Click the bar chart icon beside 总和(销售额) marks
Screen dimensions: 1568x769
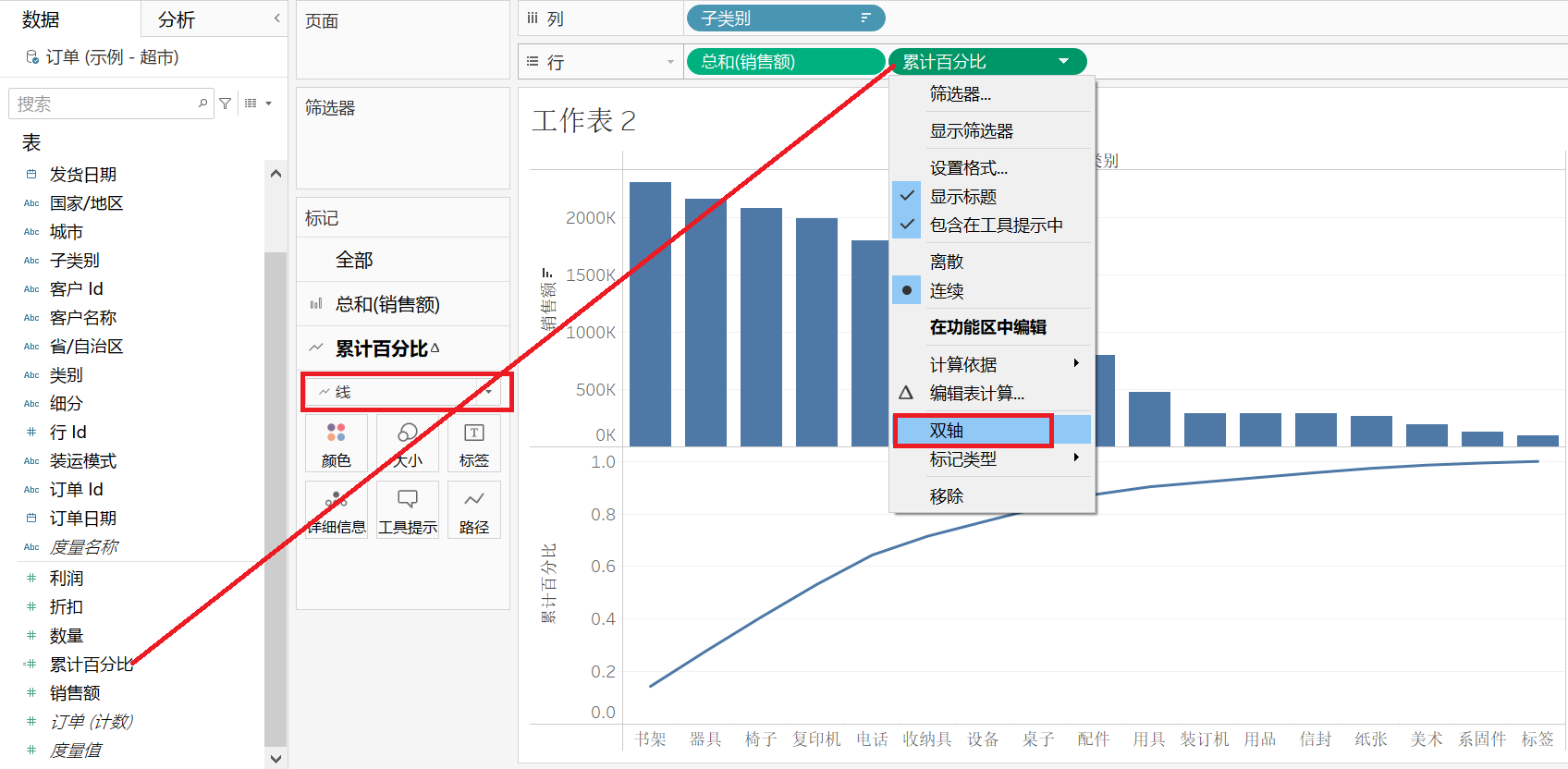click(316, 304)
